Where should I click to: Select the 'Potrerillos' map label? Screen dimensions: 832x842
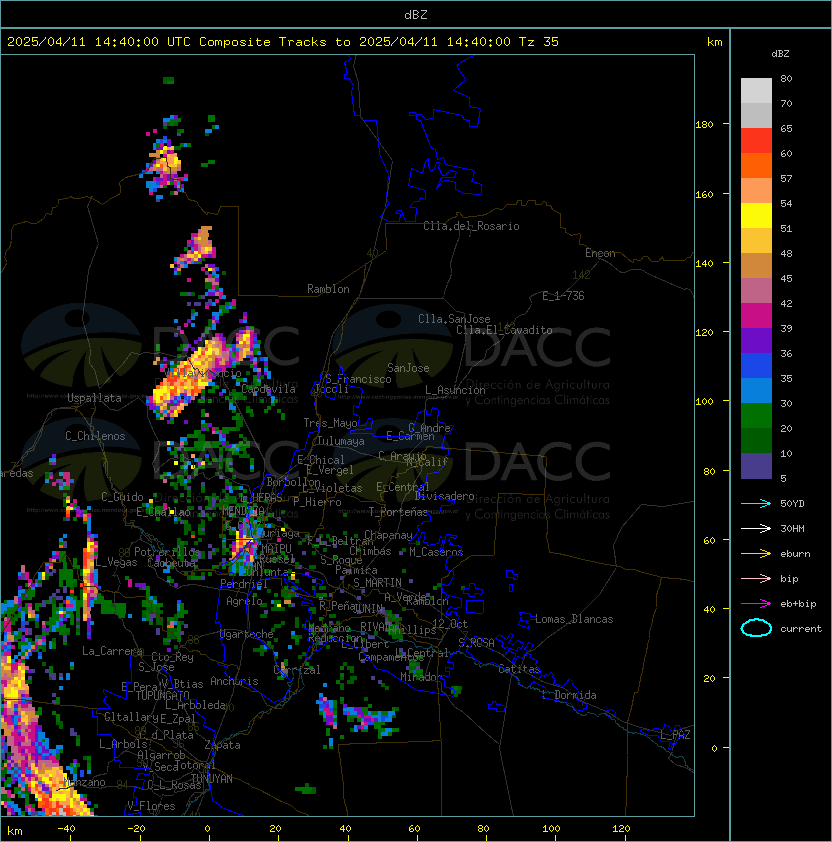coord(167,552)
